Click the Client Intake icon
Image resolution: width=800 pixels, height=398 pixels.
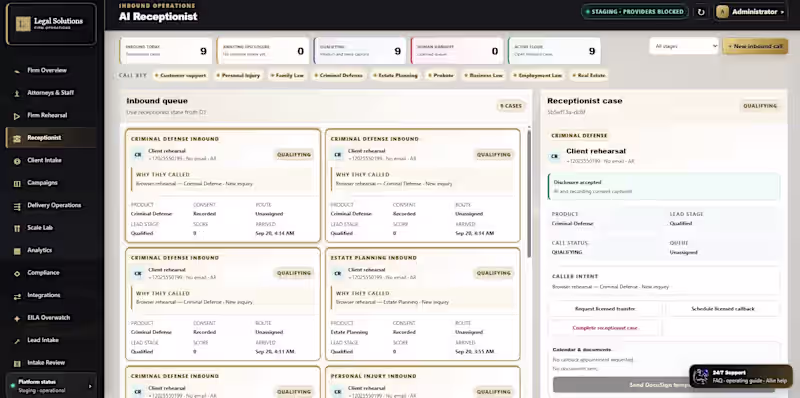pos(17,161)
